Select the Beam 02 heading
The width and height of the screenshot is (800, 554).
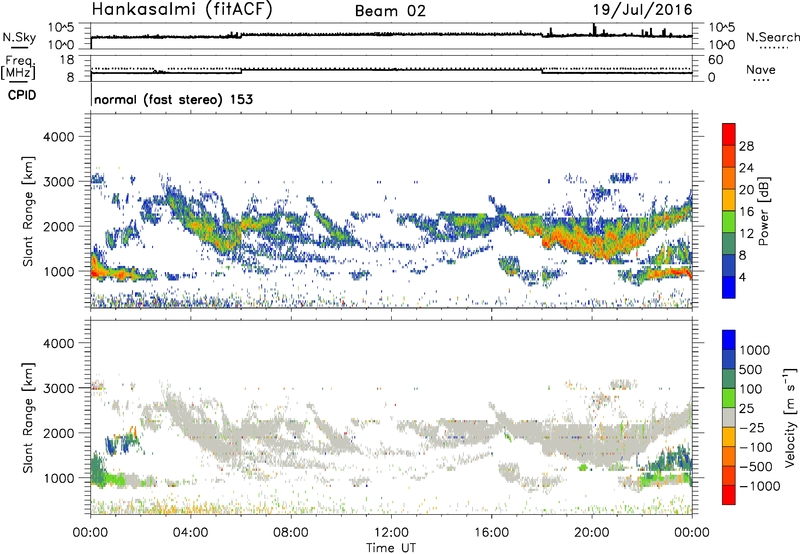390,11
